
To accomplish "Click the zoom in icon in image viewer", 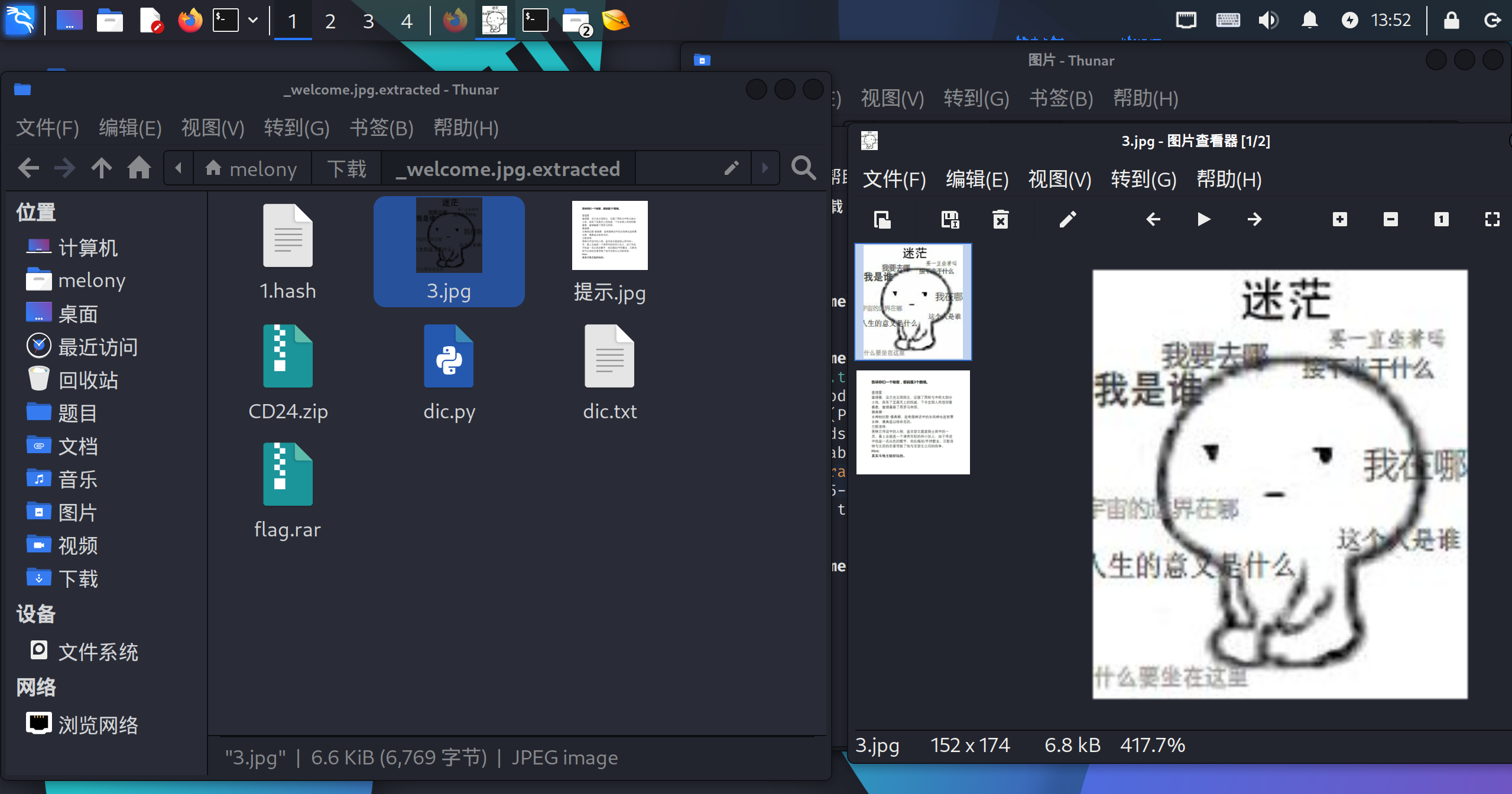I will [1340, 220].
